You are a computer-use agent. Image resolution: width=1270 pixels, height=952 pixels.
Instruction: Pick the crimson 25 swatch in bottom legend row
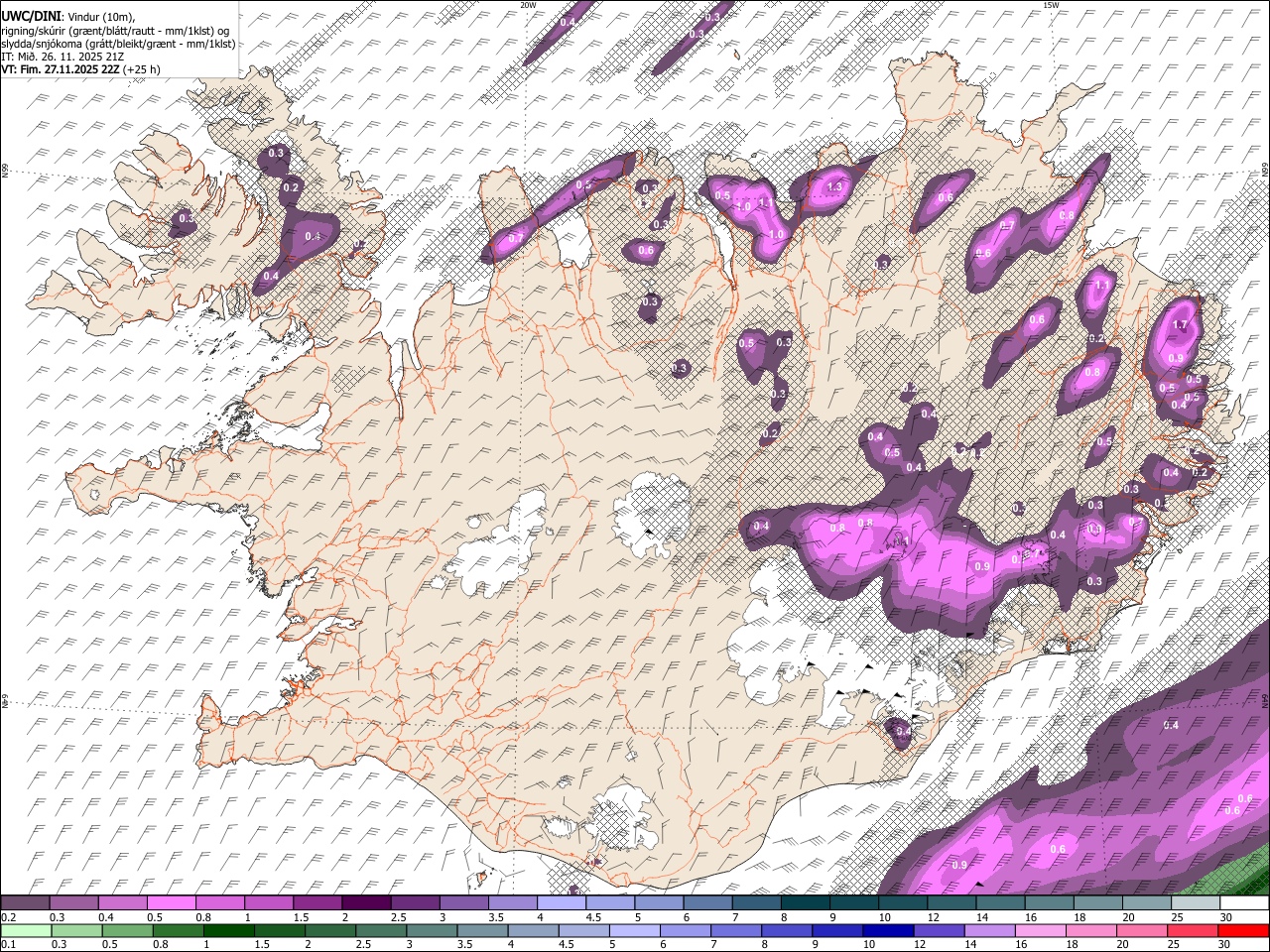pos(1194,930)
